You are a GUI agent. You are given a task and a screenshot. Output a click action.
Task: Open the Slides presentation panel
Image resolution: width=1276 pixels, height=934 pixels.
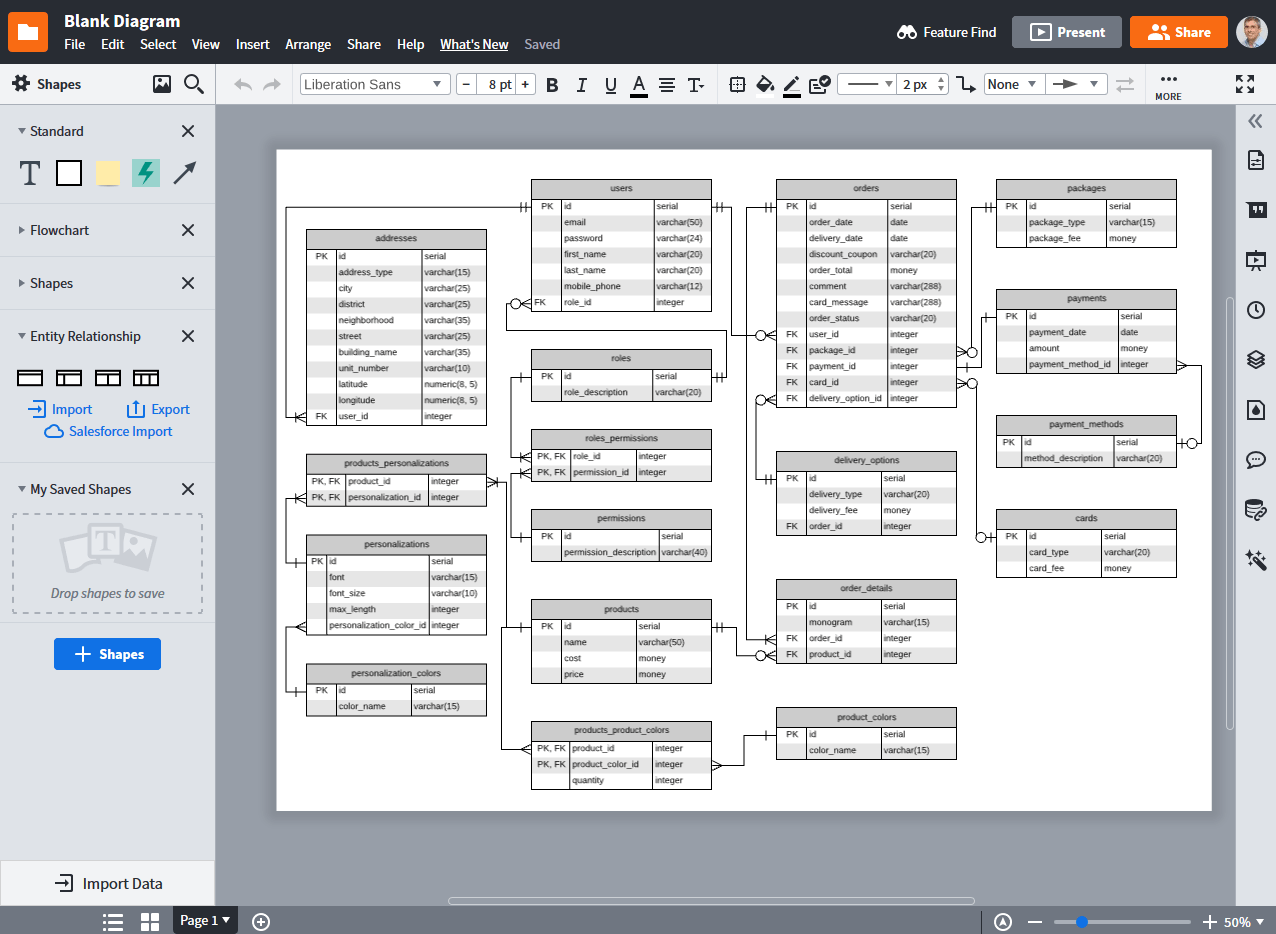point(1256,261)
